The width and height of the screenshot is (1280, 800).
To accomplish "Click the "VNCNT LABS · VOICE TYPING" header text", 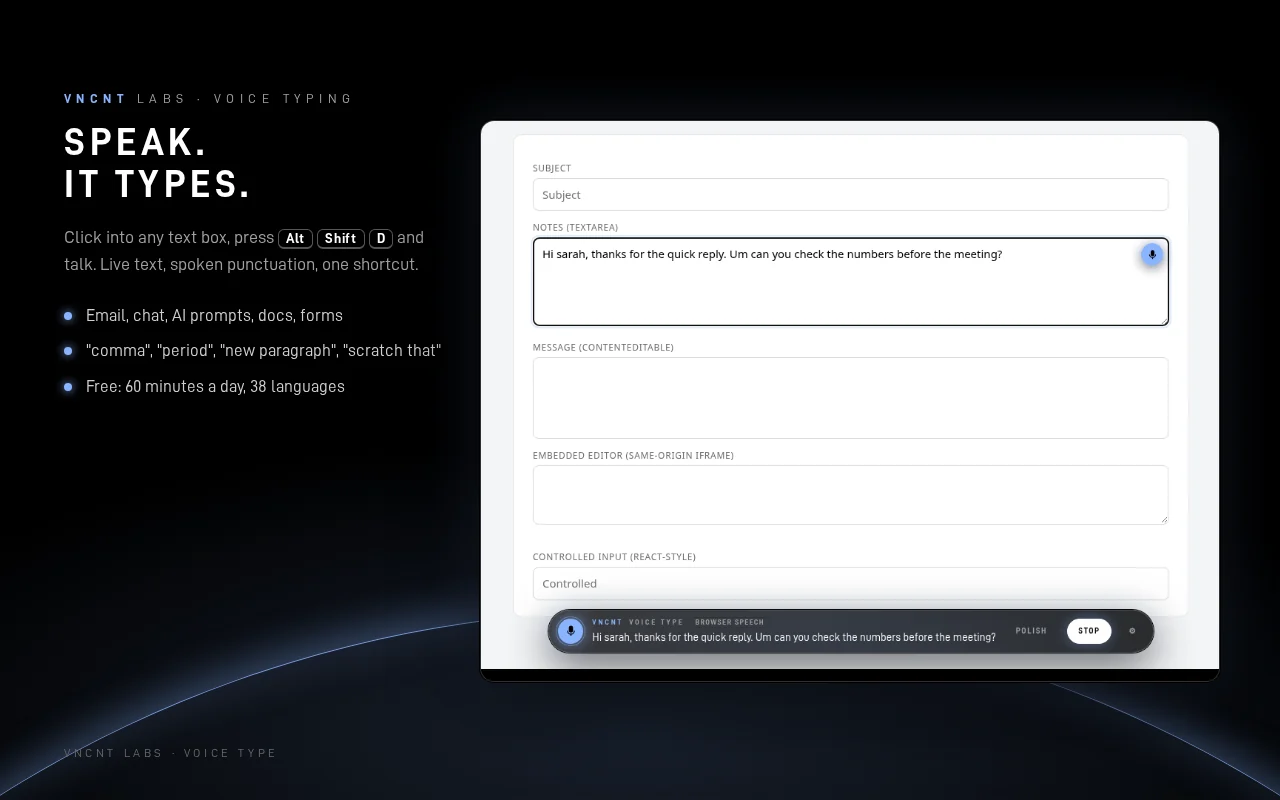I will (209, 98).
